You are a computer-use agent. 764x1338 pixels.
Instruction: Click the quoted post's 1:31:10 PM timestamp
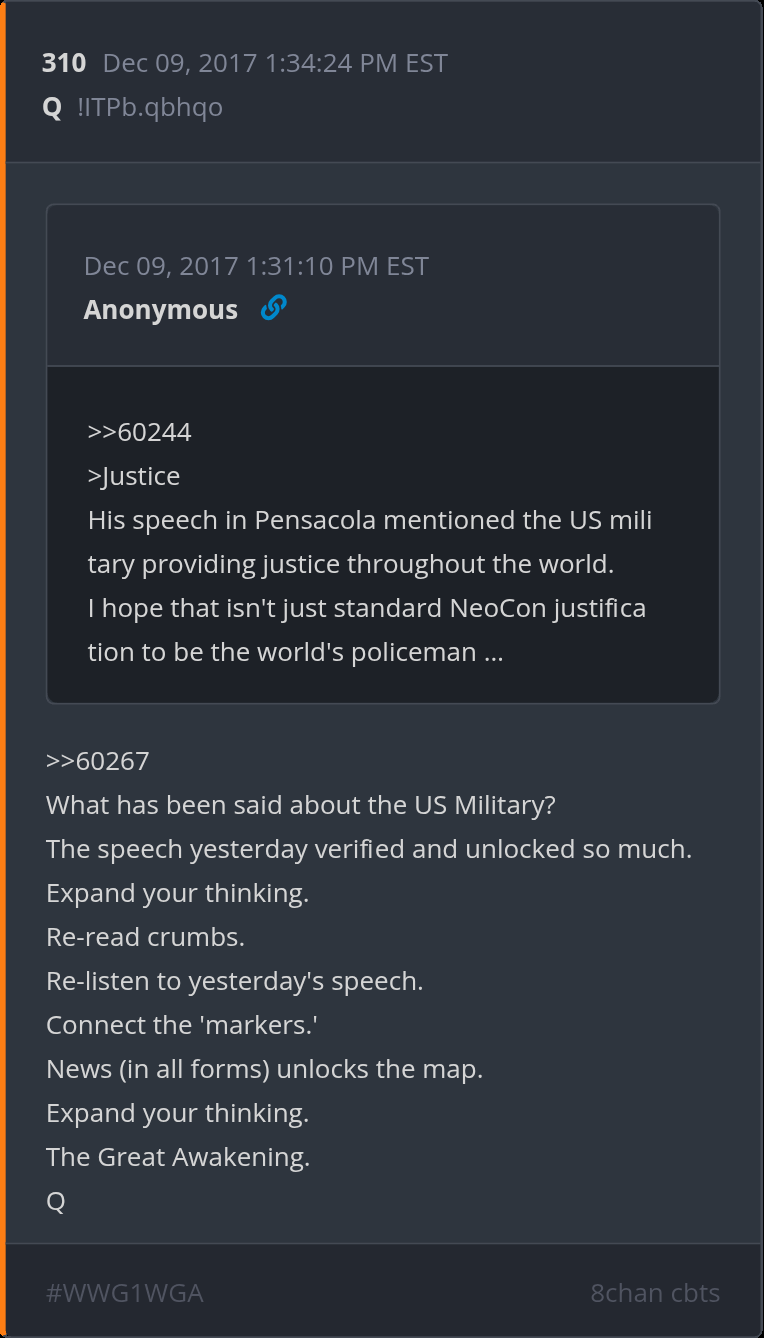256,266
